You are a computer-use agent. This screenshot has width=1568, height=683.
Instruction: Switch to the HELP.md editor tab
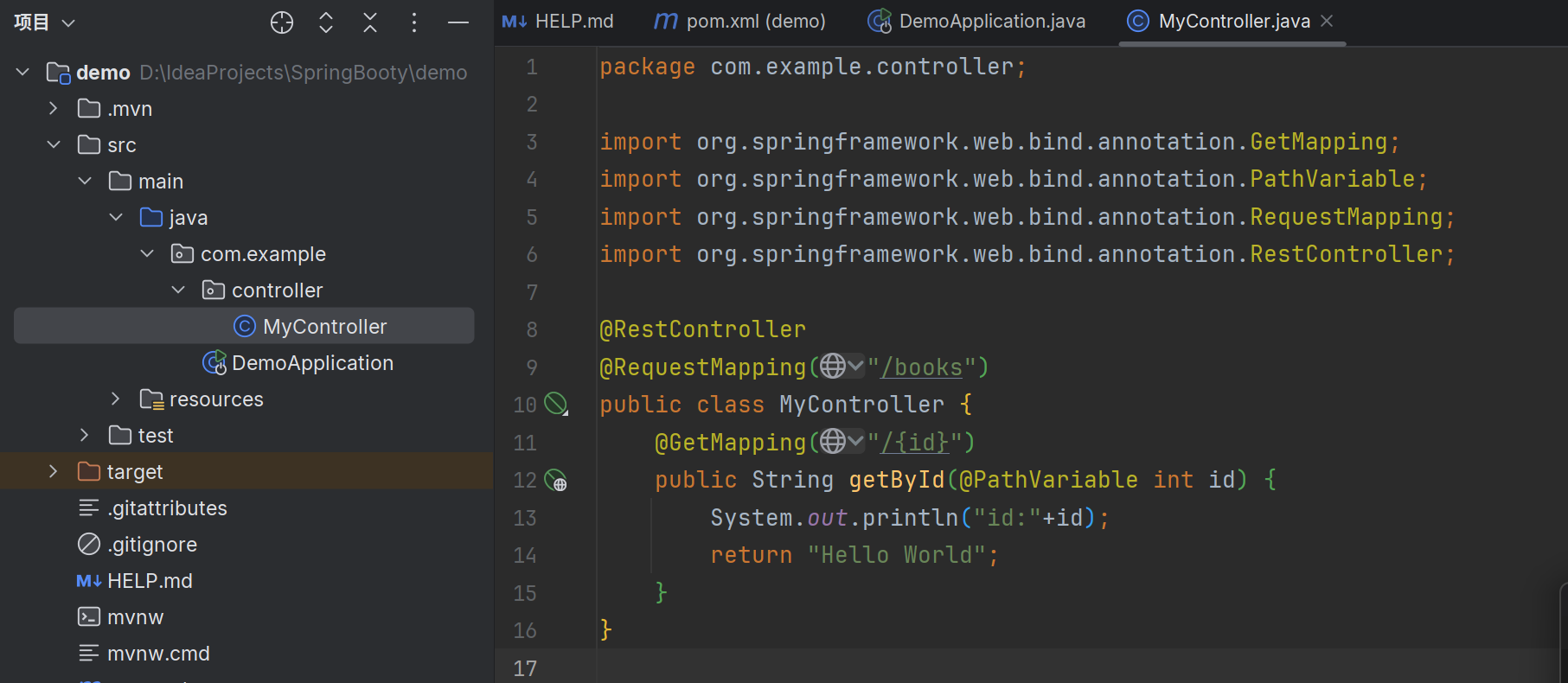coord(558,22)
